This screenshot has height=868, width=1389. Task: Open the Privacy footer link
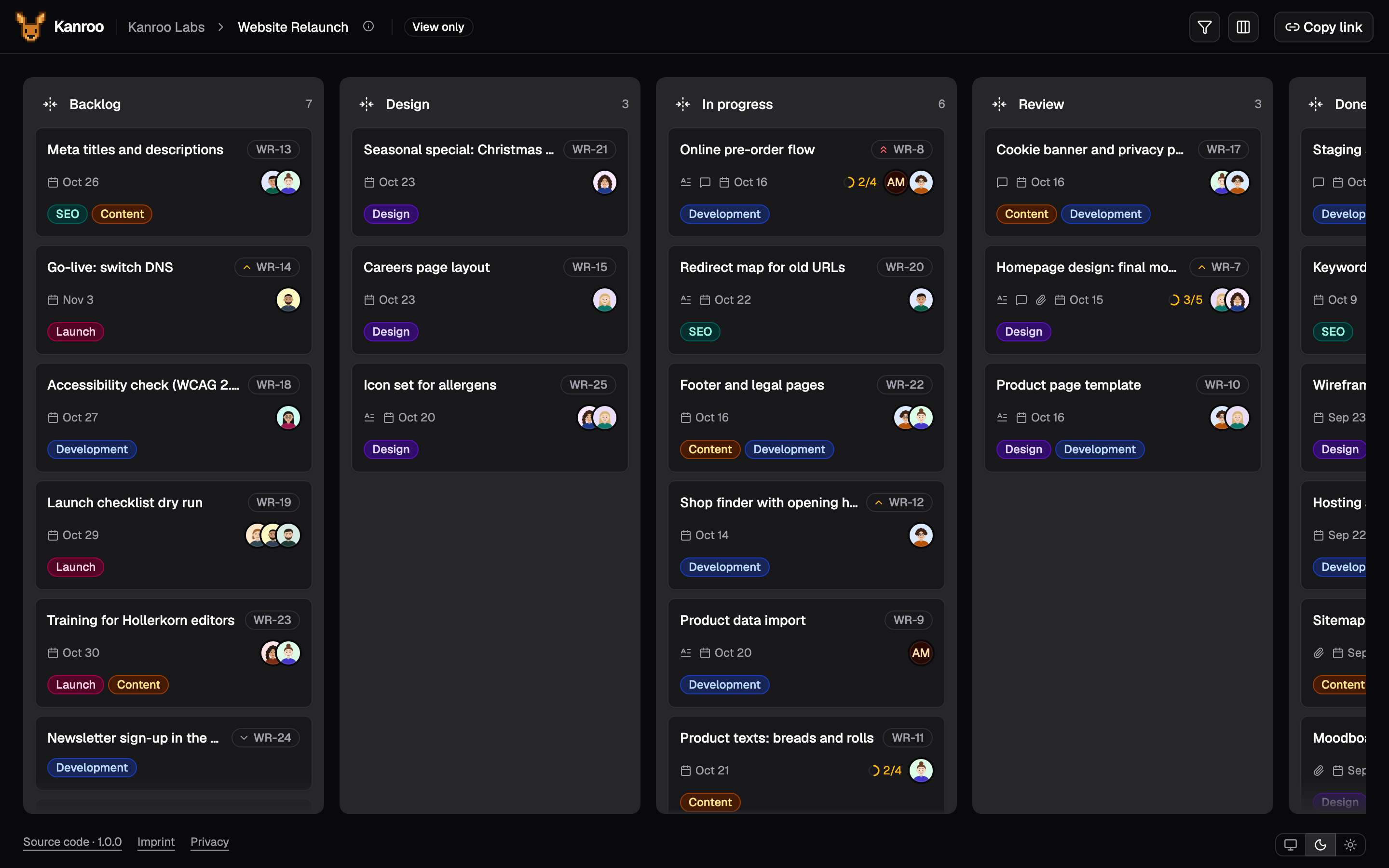tap(209, 842)
